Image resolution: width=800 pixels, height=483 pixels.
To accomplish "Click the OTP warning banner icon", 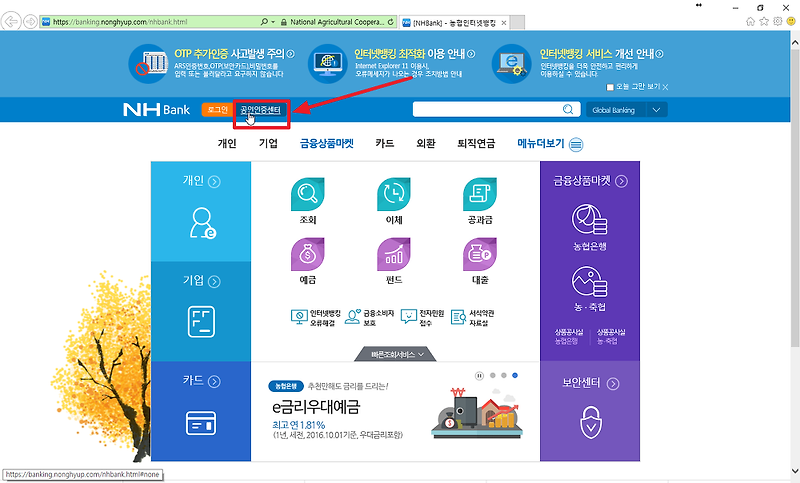I will (x=148, y=64).
